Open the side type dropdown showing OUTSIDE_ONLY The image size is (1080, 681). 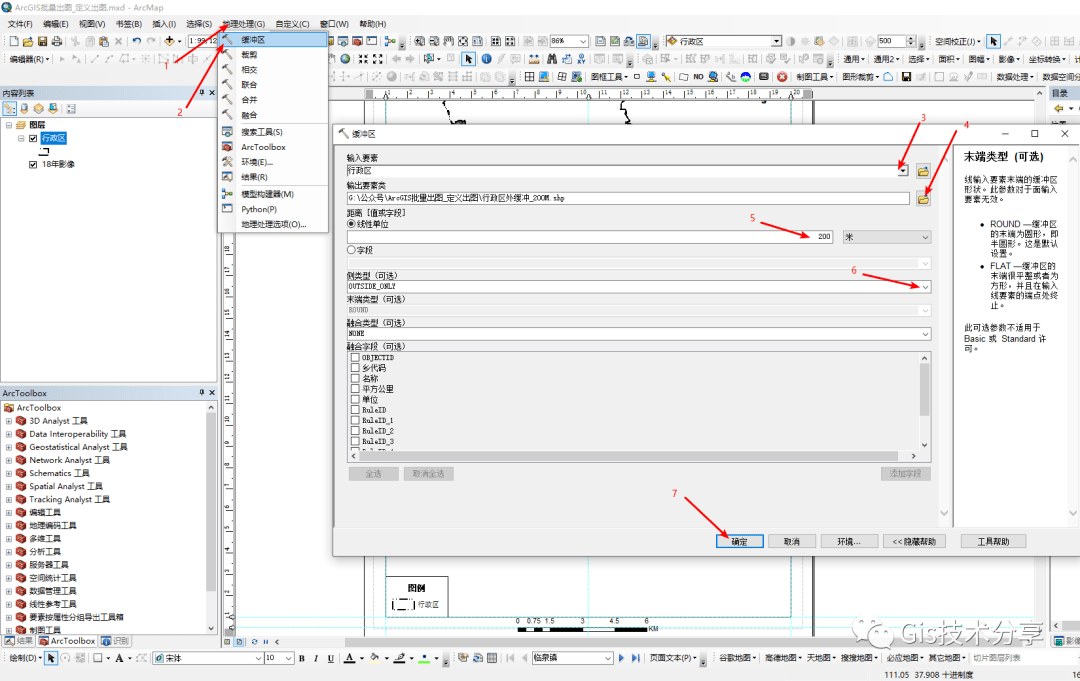click(x=925, y=286)
